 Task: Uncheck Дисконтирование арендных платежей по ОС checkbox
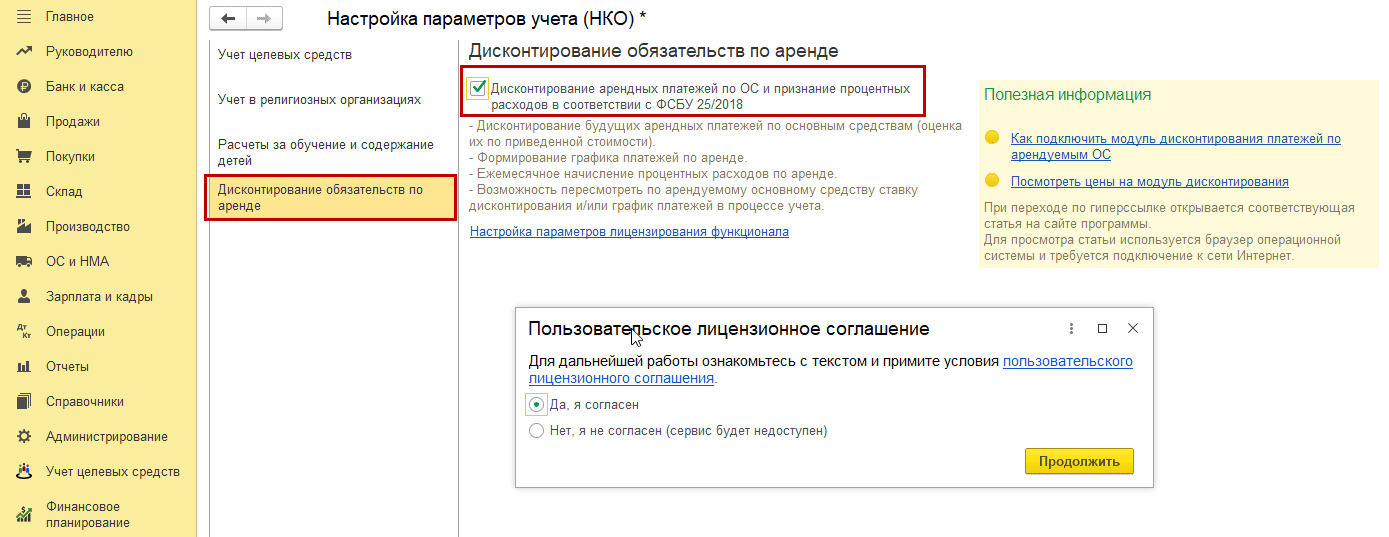478,88
